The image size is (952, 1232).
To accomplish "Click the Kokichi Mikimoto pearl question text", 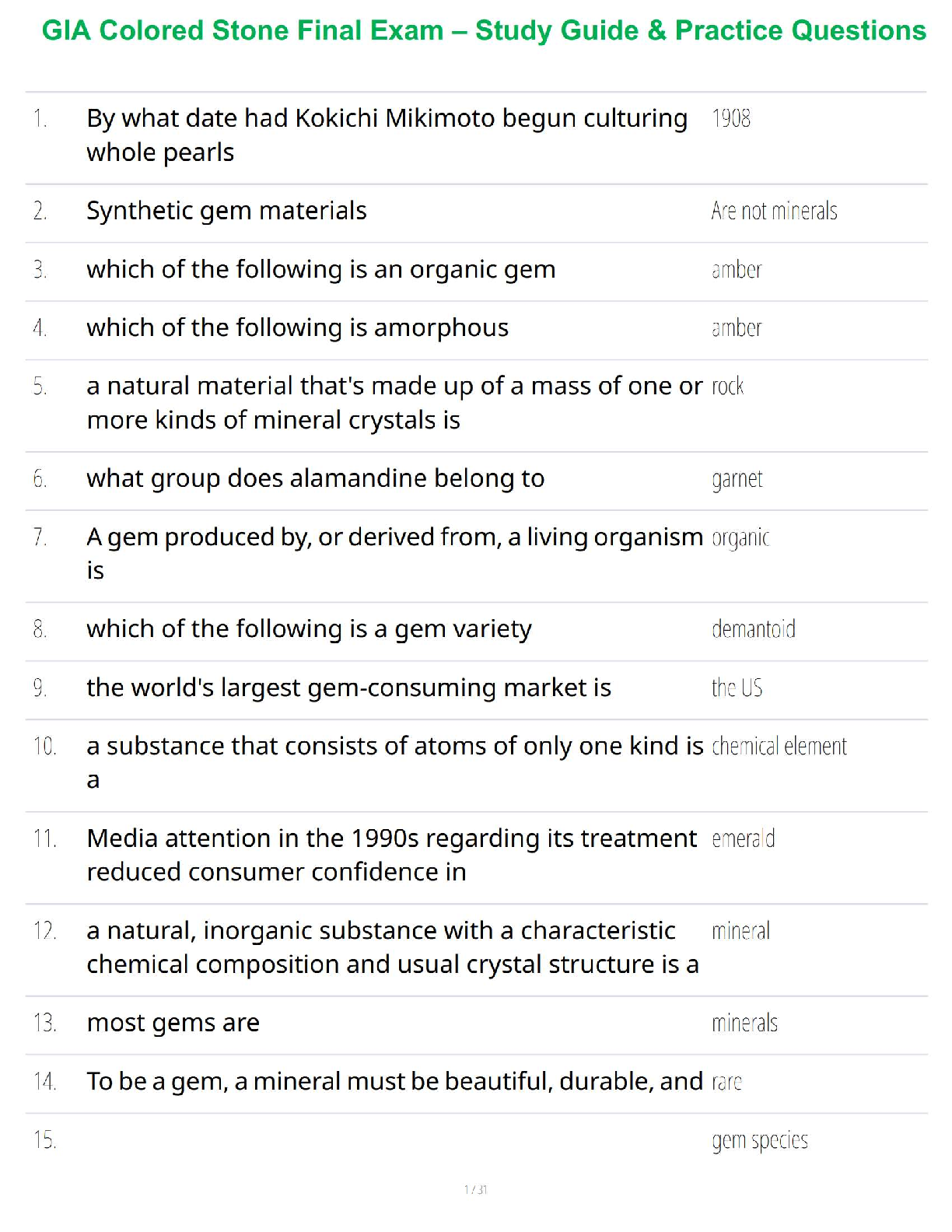I will click(387, 135).
